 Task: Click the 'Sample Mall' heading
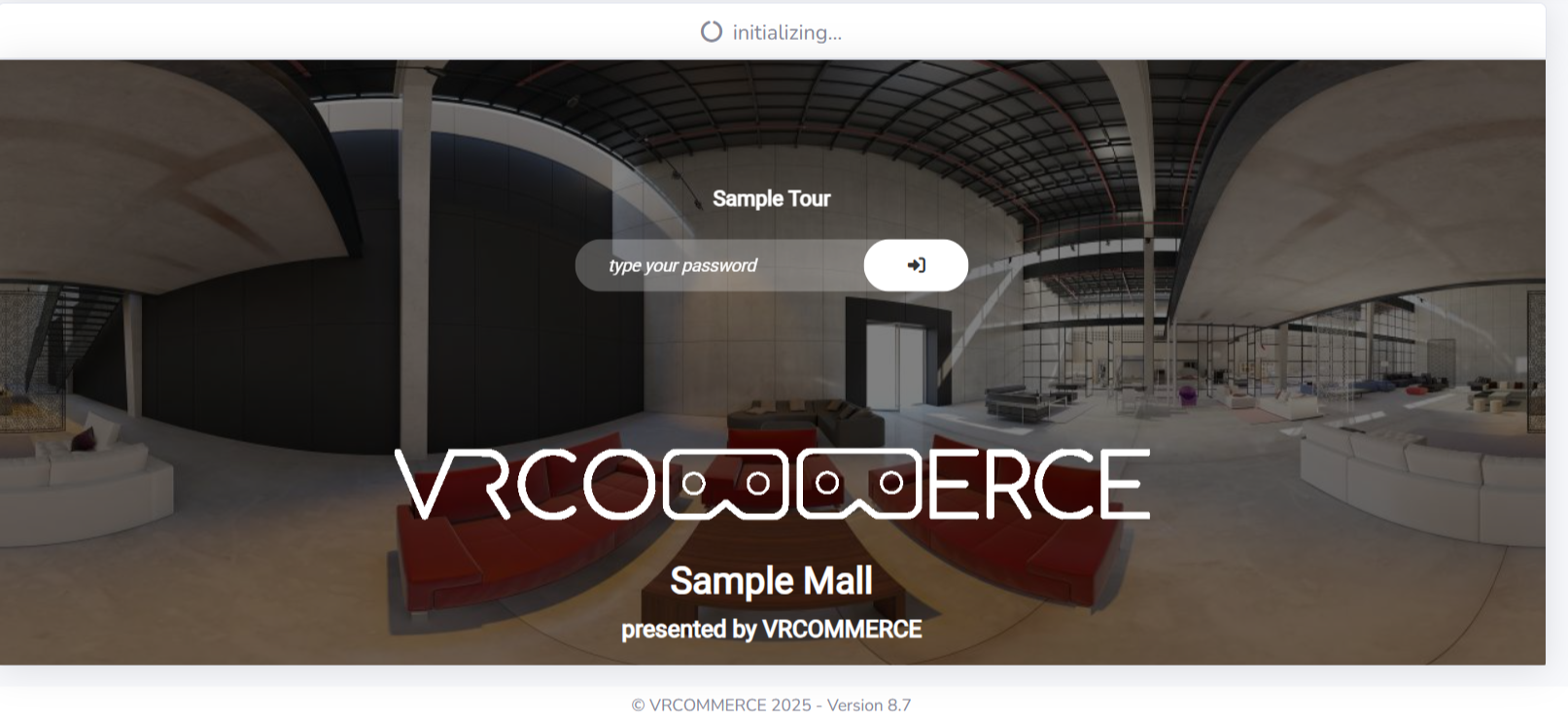[x=771, y=581]
